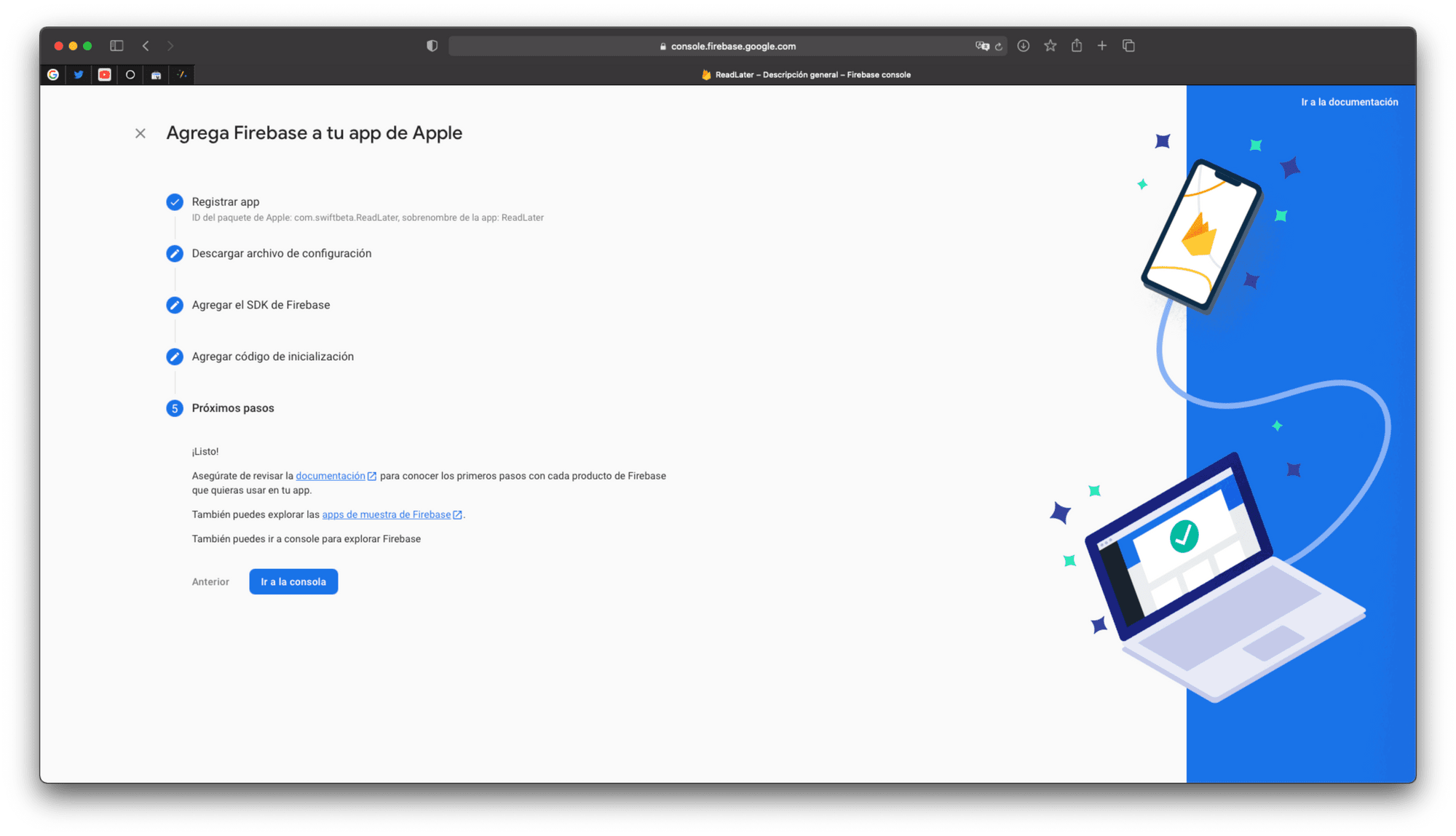Click the console.firebase.google.com address bar
The width and height of the screenshot is (1456, 836).
(x=727, y=47)
